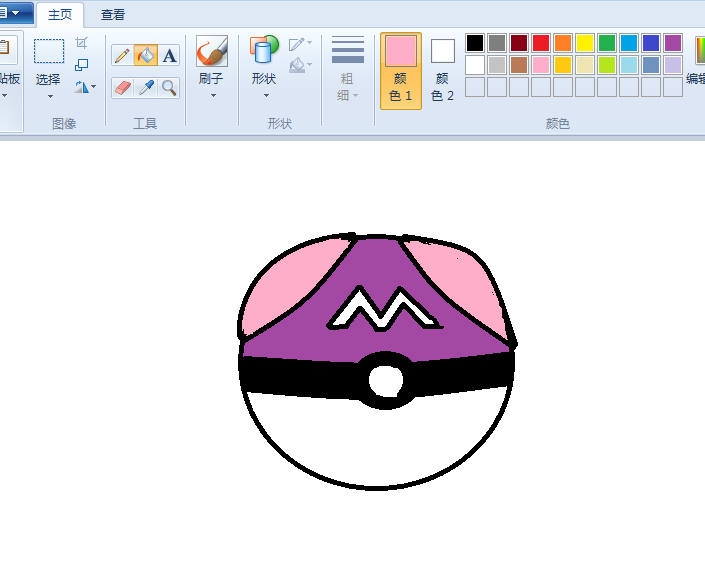
Task: Choose the green color swatch
Action: coord(607,43)
